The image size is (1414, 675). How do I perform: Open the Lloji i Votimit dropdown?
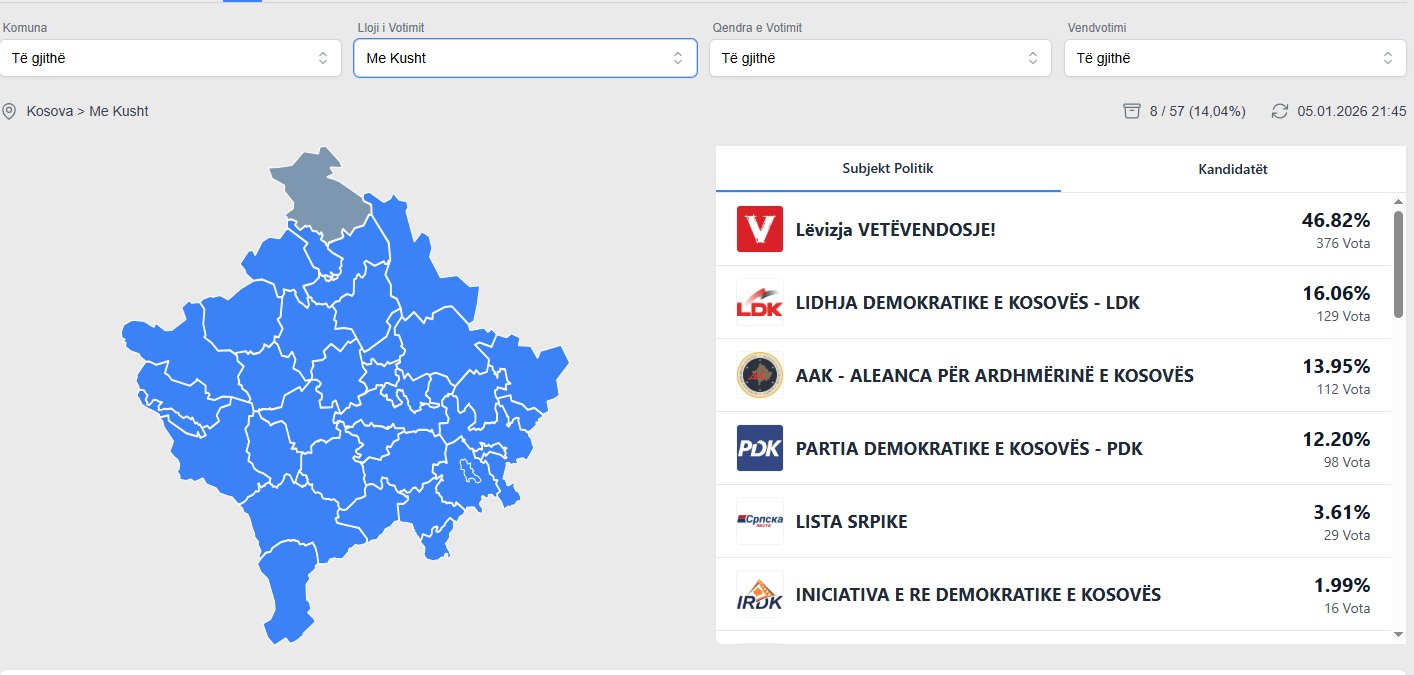[525, 58]
